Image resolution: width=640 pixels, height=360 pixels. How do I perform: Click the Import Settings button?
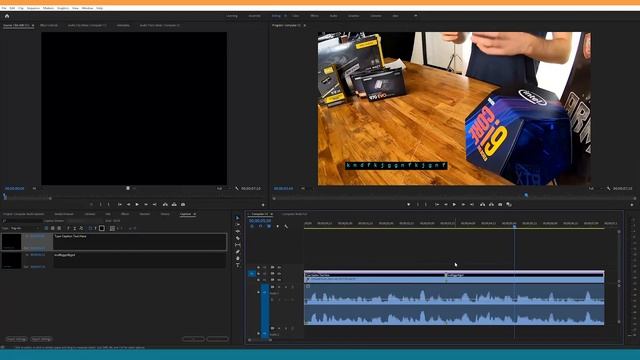16,339
